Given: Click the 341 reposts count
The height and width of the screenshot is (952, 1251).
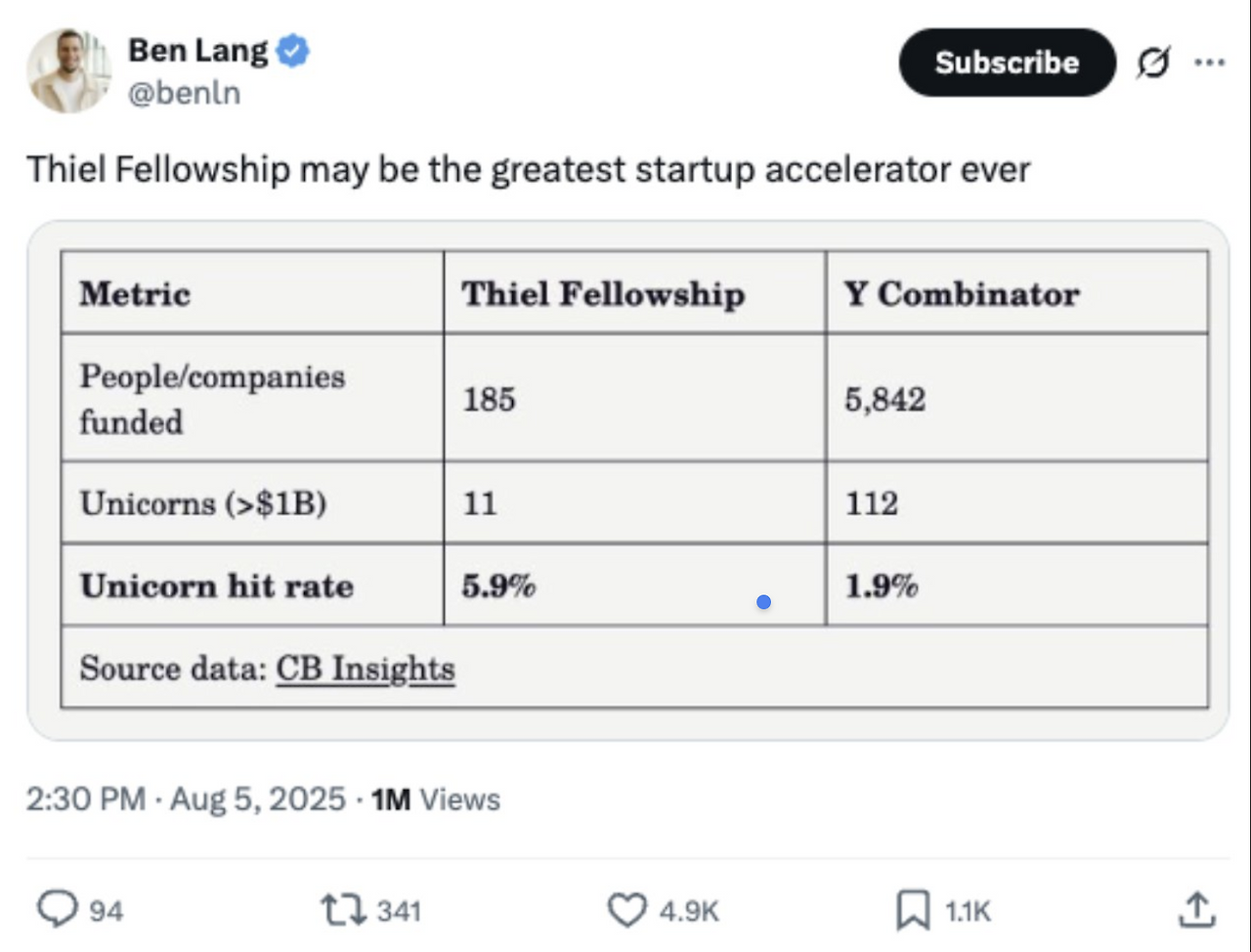Looking at the screenshot, I should click(x=399, y=911).
